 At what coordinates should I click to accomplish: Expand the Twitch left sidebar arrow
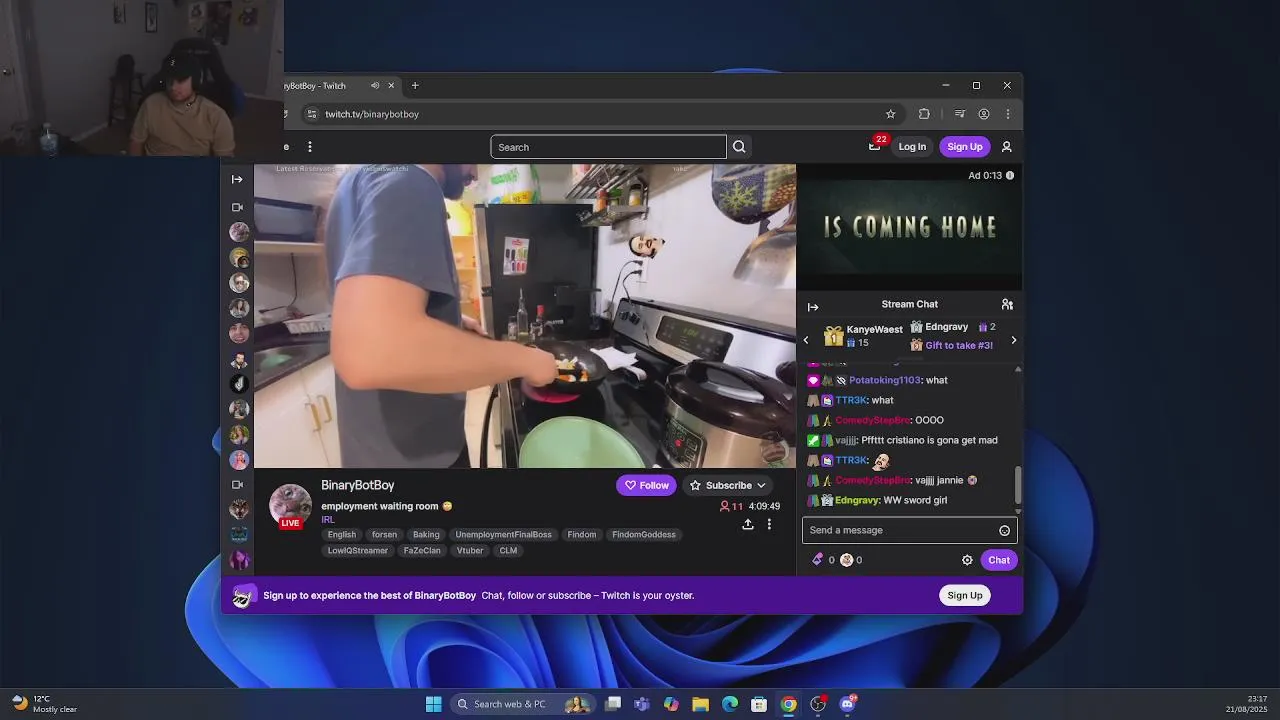click(x=237, y=179)
